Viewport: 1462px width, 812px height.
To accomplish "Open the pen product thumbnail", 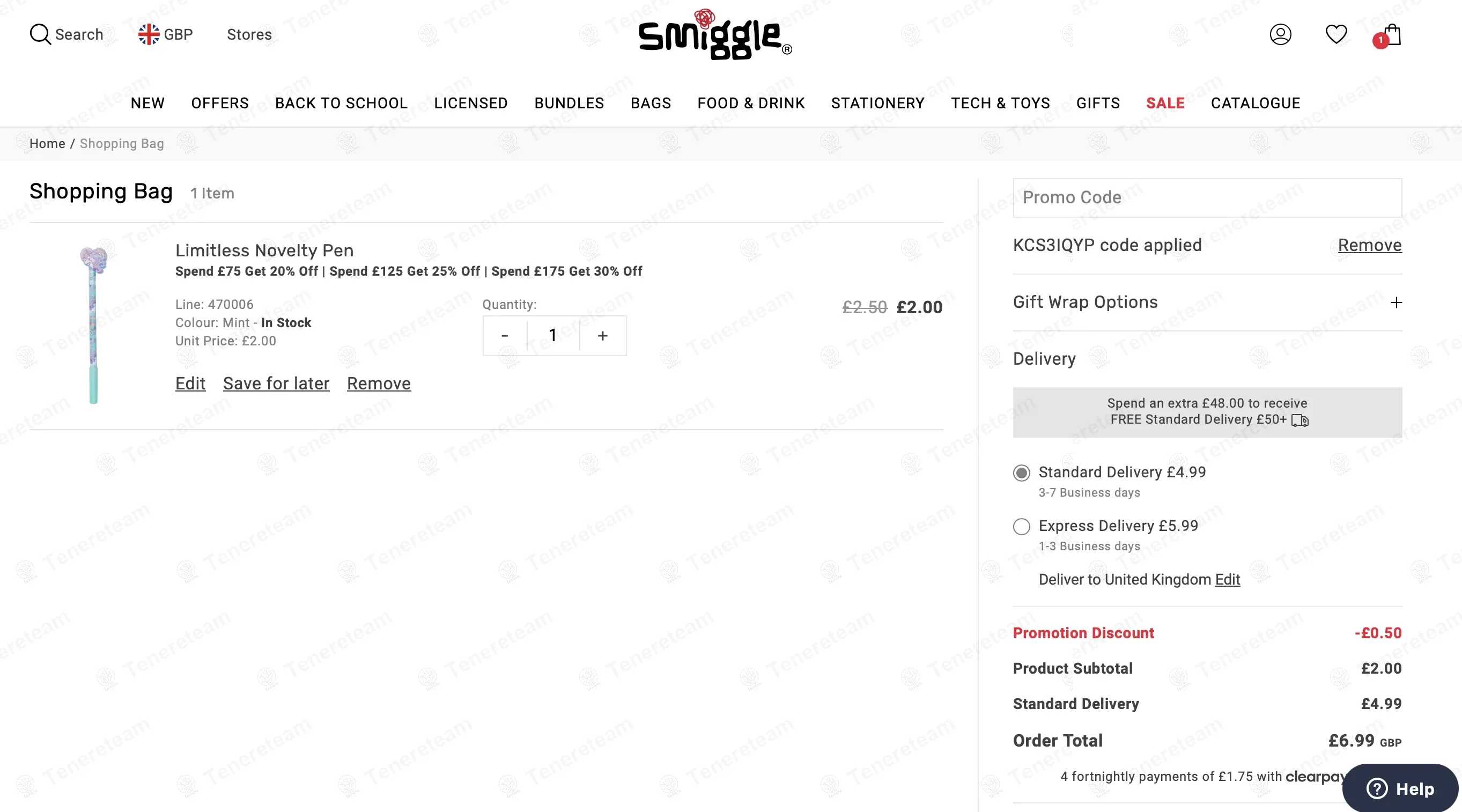I will 94,325.
